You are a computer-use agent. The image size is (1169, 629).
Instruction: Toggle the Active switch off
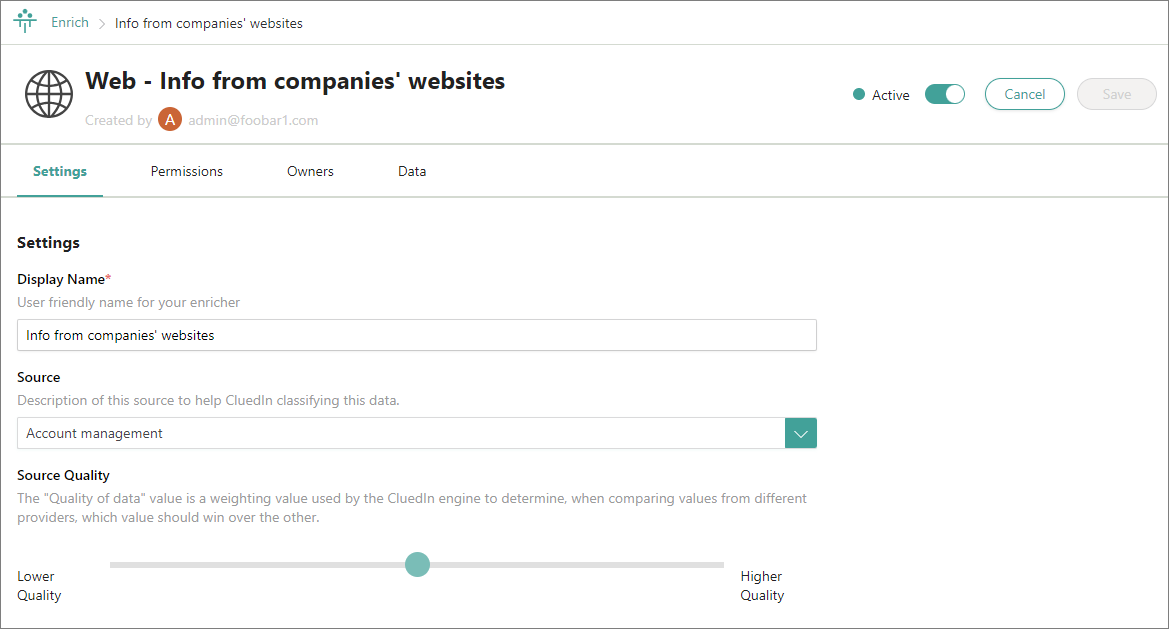click(944, 94)
